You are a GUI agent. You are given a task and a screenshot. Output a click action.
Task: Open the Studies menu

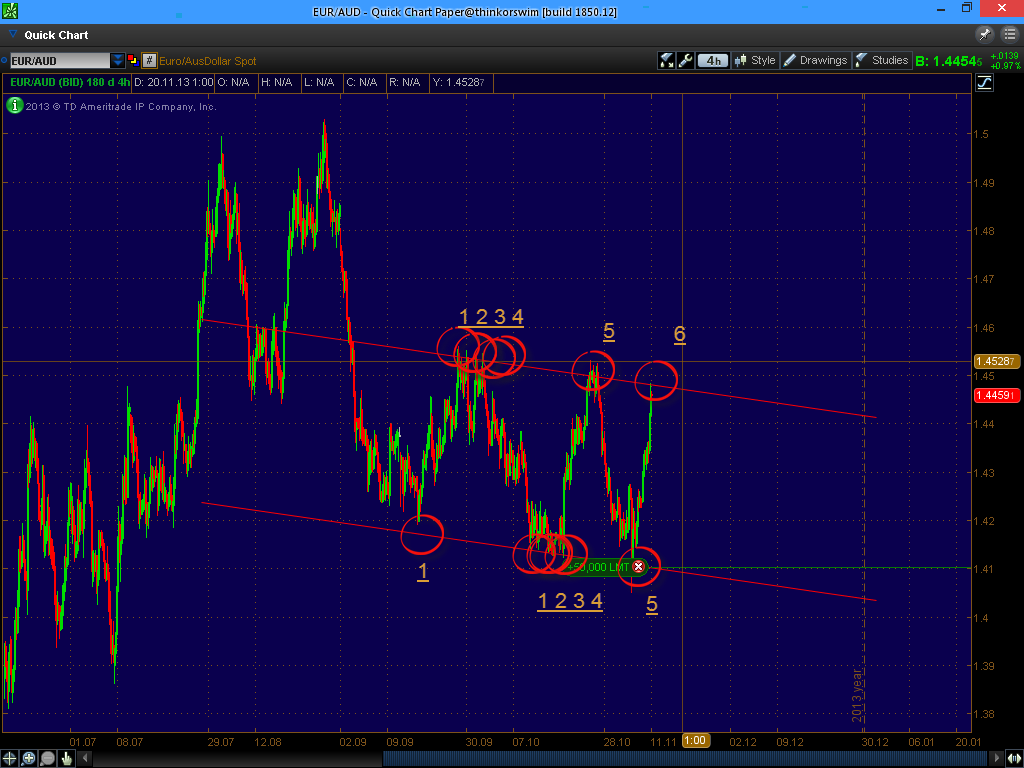click(x=881, y=61)
